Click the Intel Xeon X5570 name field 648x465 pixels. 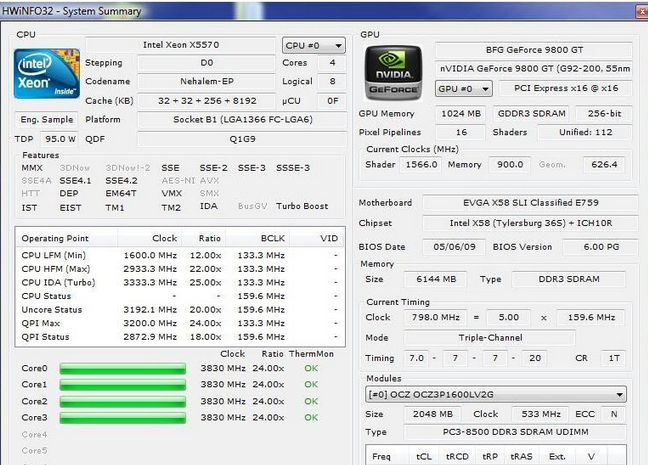tap(181, 45)
